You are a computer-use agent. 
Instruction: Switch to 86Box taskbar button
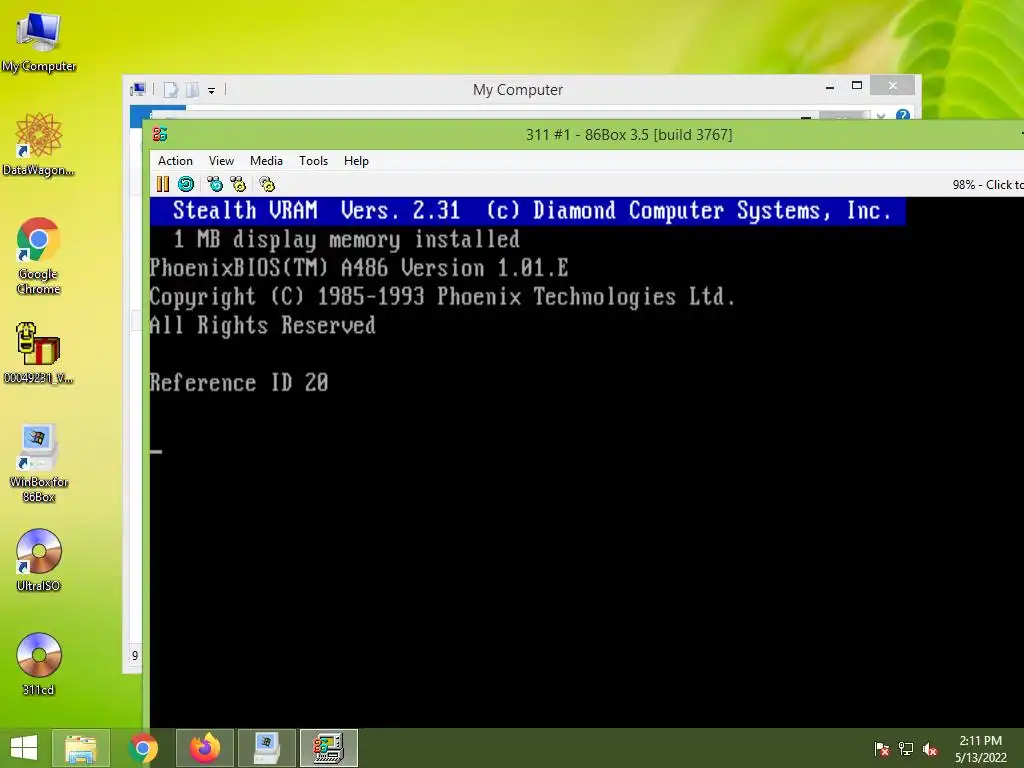point(328,748)
